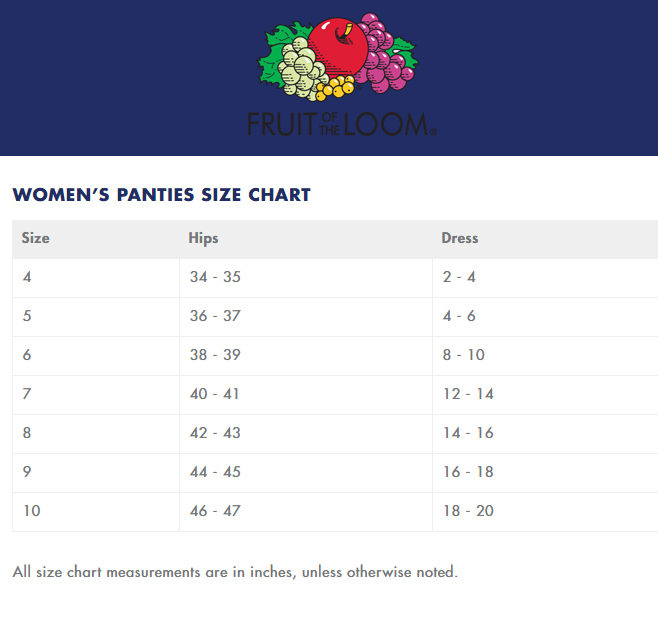
Task: Click the Fruit of the Loom logo
Action: pos(340,75)
